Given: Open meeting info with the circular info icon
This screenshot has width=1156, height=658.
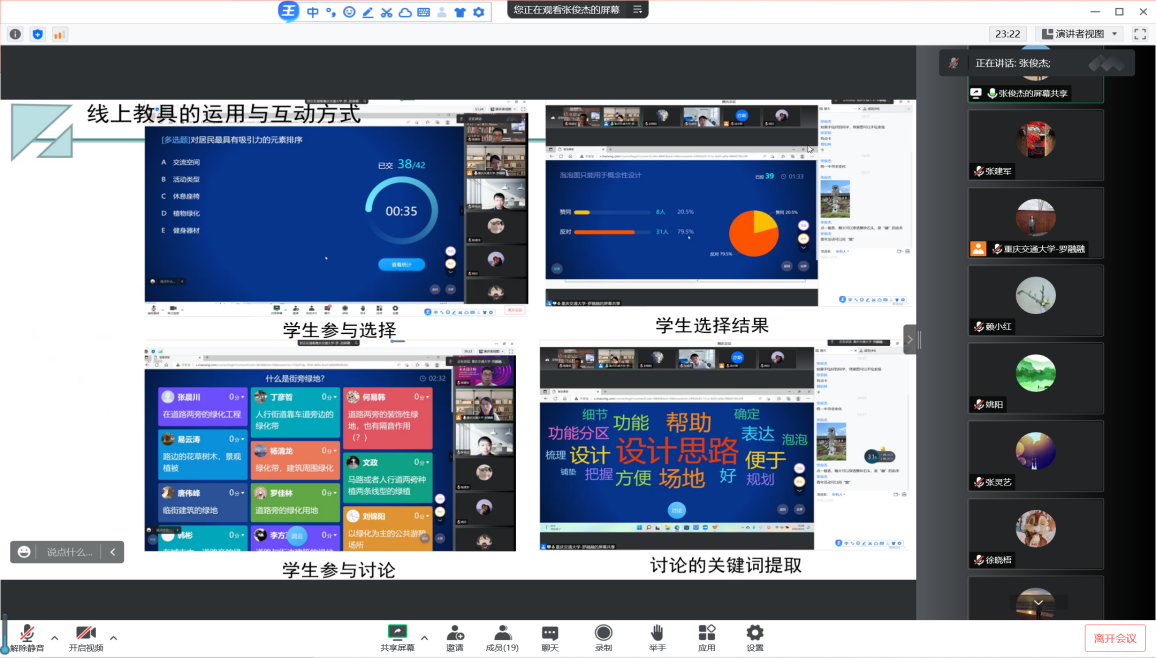Looking at the screenshot, I should click(x=15, y=33).
